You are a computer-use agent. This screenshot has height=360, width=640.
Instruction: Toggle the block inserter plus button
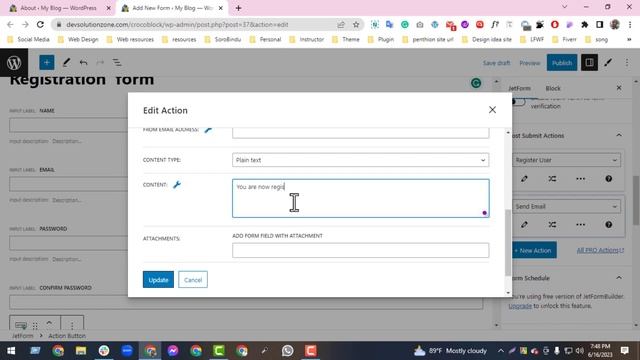pos(47,62)
